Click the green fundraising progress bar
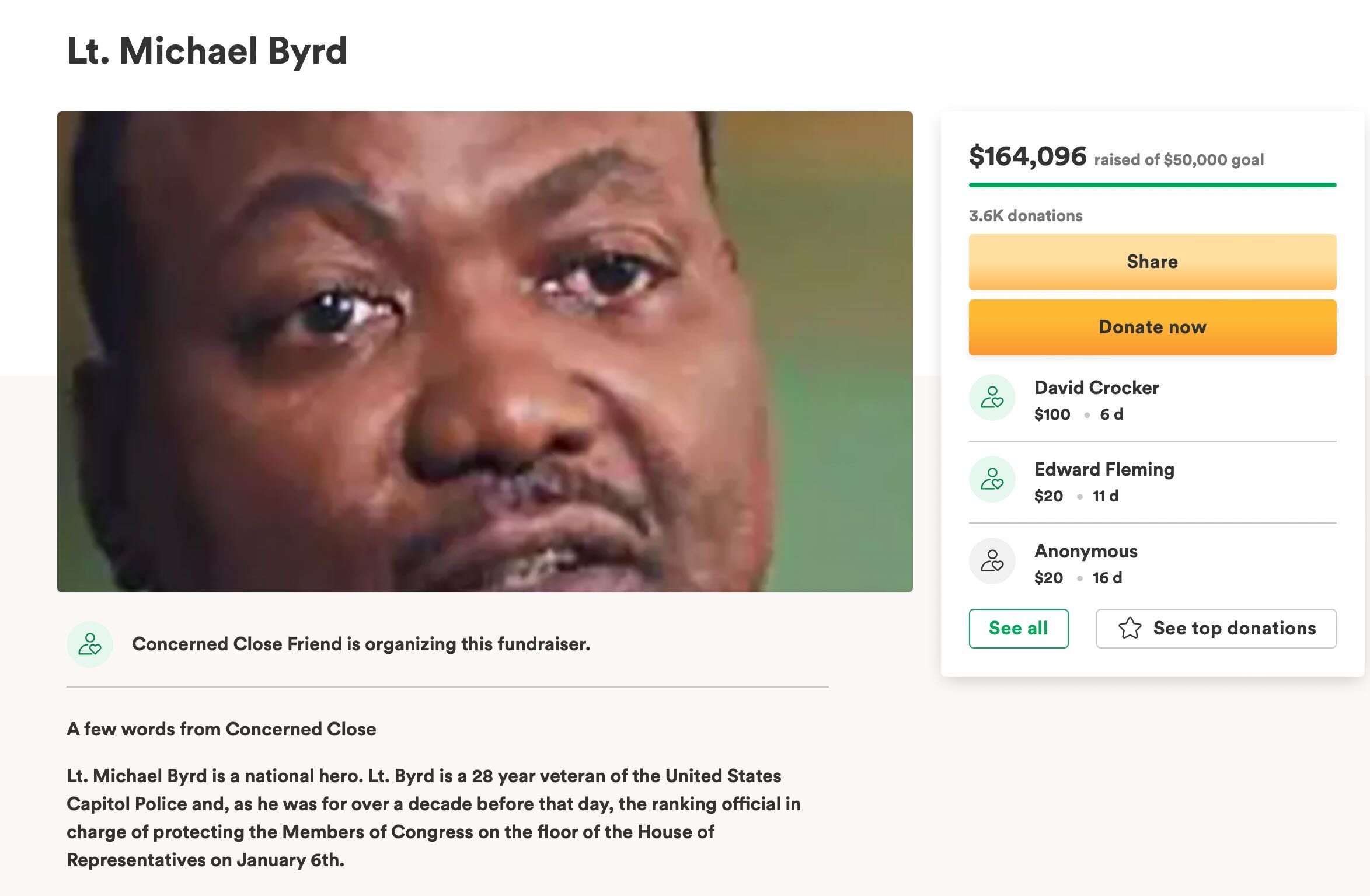This screenshot has width=1370, height=896. point(1152,185)
